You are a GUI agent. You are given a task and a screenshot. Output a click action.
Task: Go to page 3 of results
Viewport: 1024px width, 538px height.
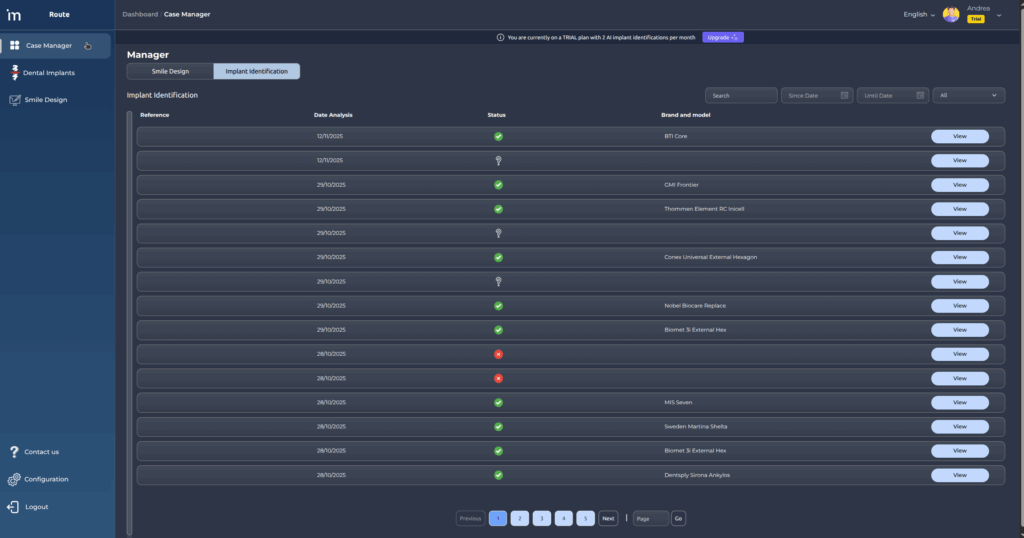pos(541,518)
